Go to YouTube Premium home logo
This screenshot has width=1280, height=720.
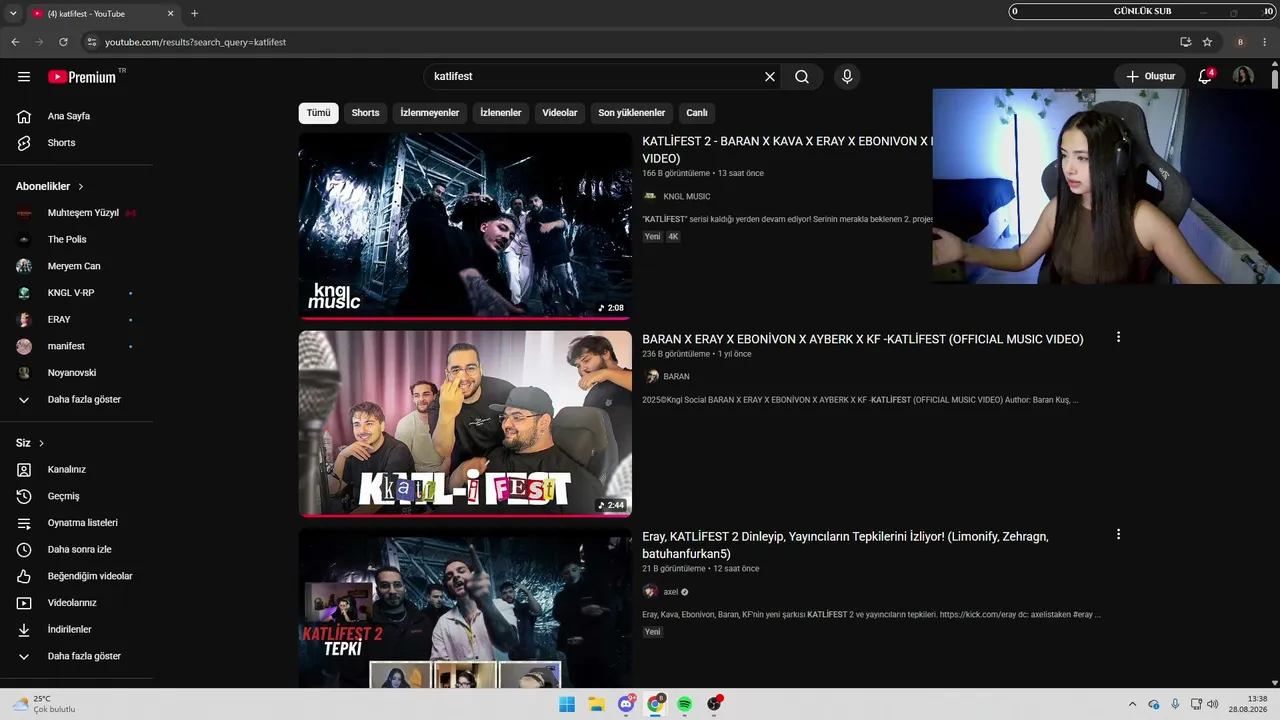[x=82, y=77]
